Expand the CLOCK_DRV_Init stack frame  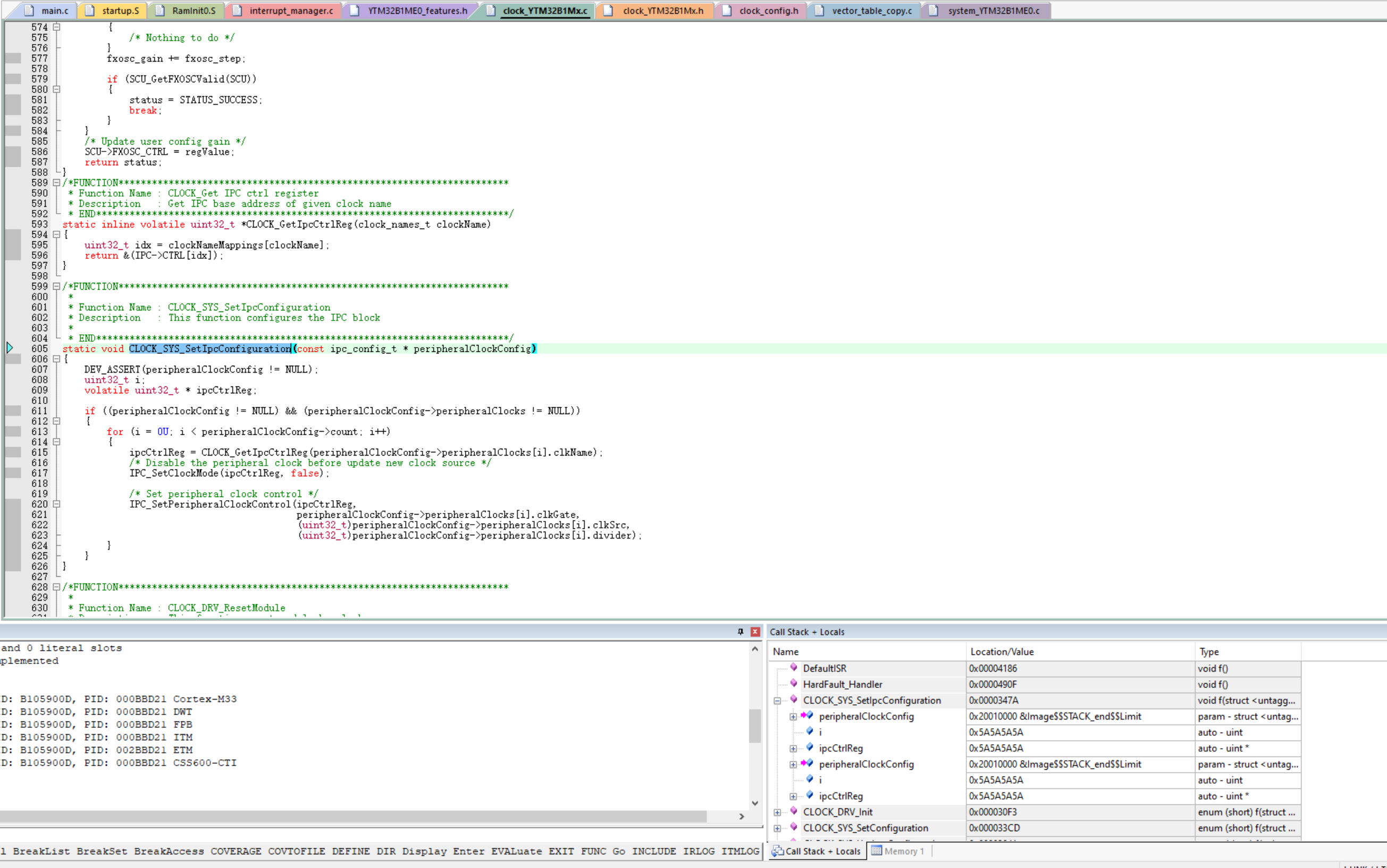(777, 812)
